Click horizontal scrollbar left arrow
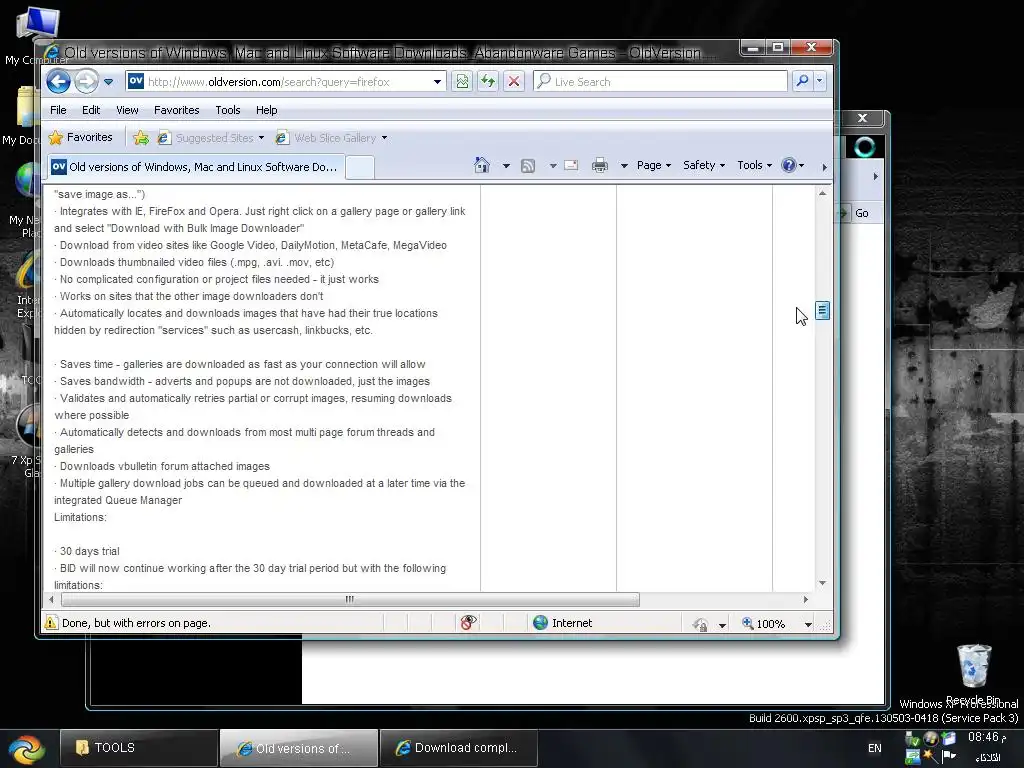The width and height of the screenshot is (1024, 768). pyautogui.click(x=52, y=600)
